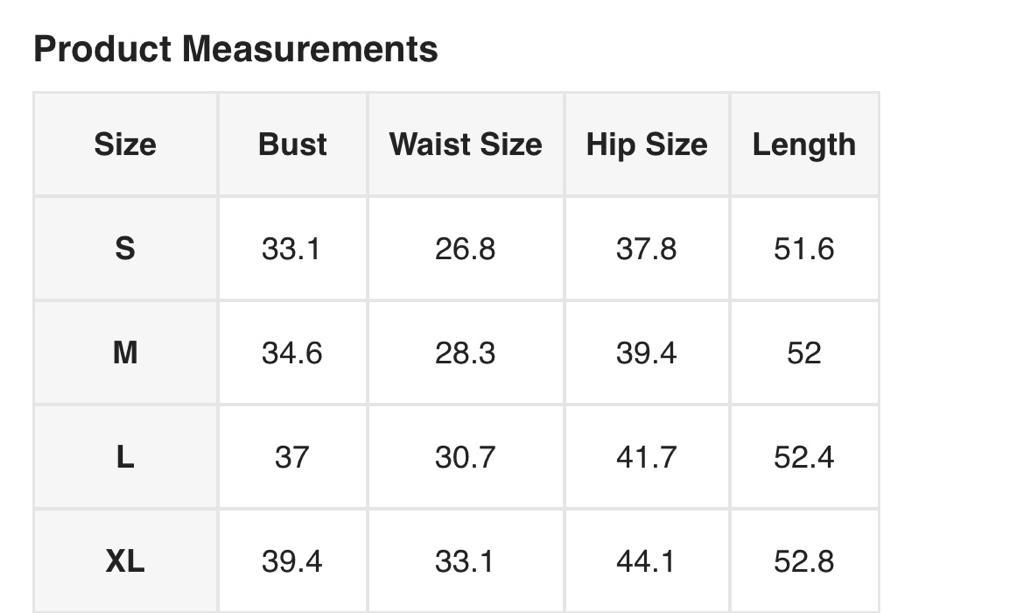Click waist value 30.7 for L
This screenshot has width=1024, height=613.
coord(465,457)
